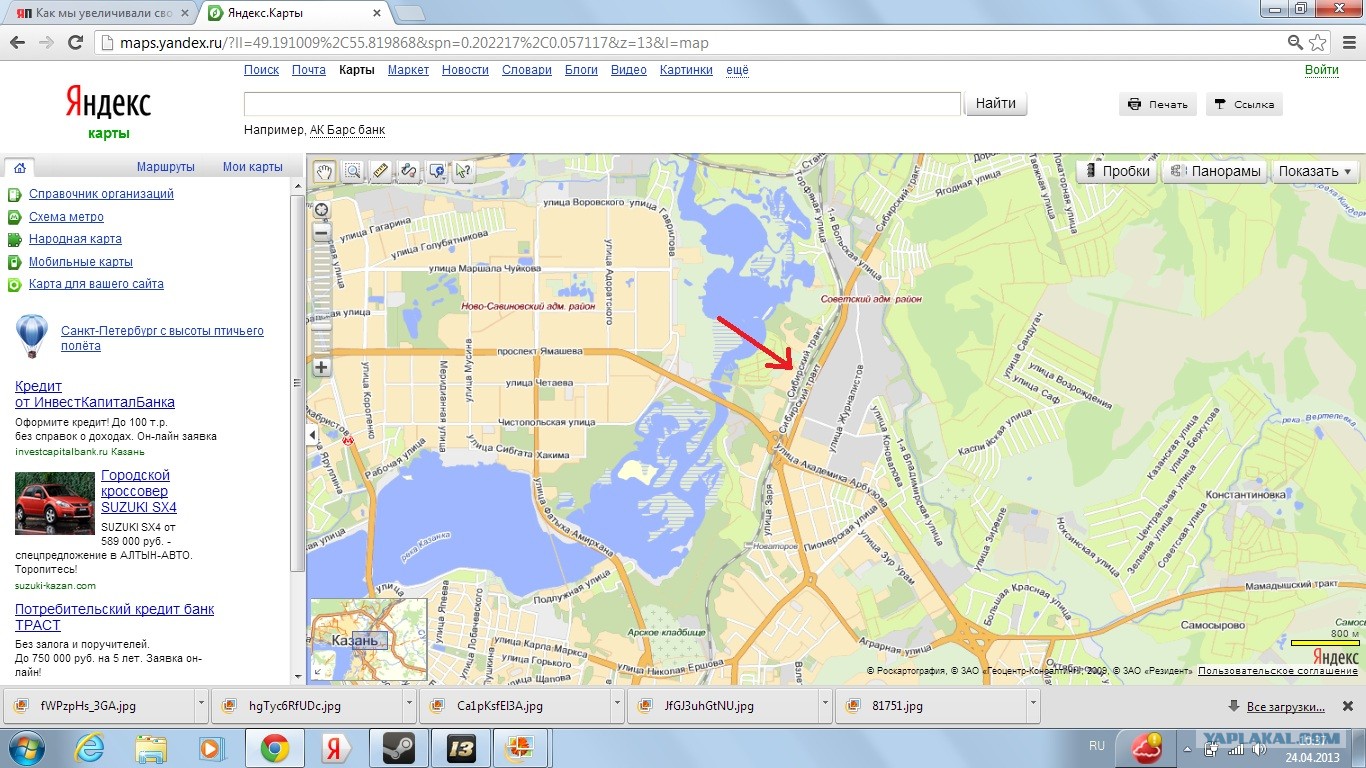The width and height of the screenshot is (1366, 768).
Task: Open dropdown arrow for JfGJ3uhGtNU.jpg download
Action: pyautogui.click(x=826, y=705)
